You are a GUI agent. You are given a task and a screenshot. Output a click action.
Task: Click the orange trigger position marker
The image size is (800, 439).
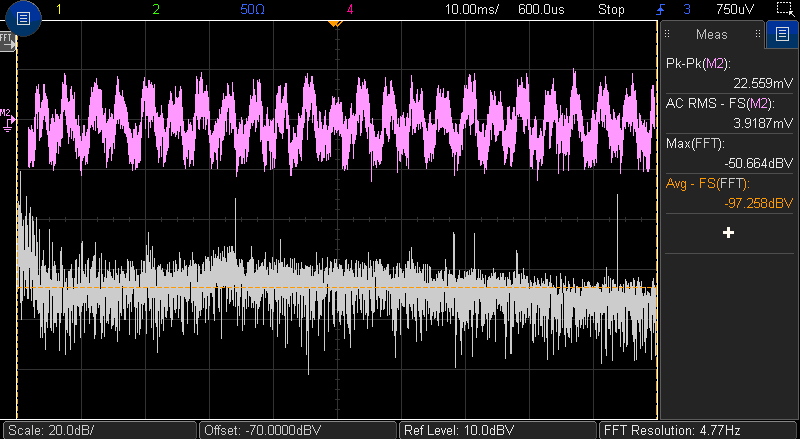335,23
